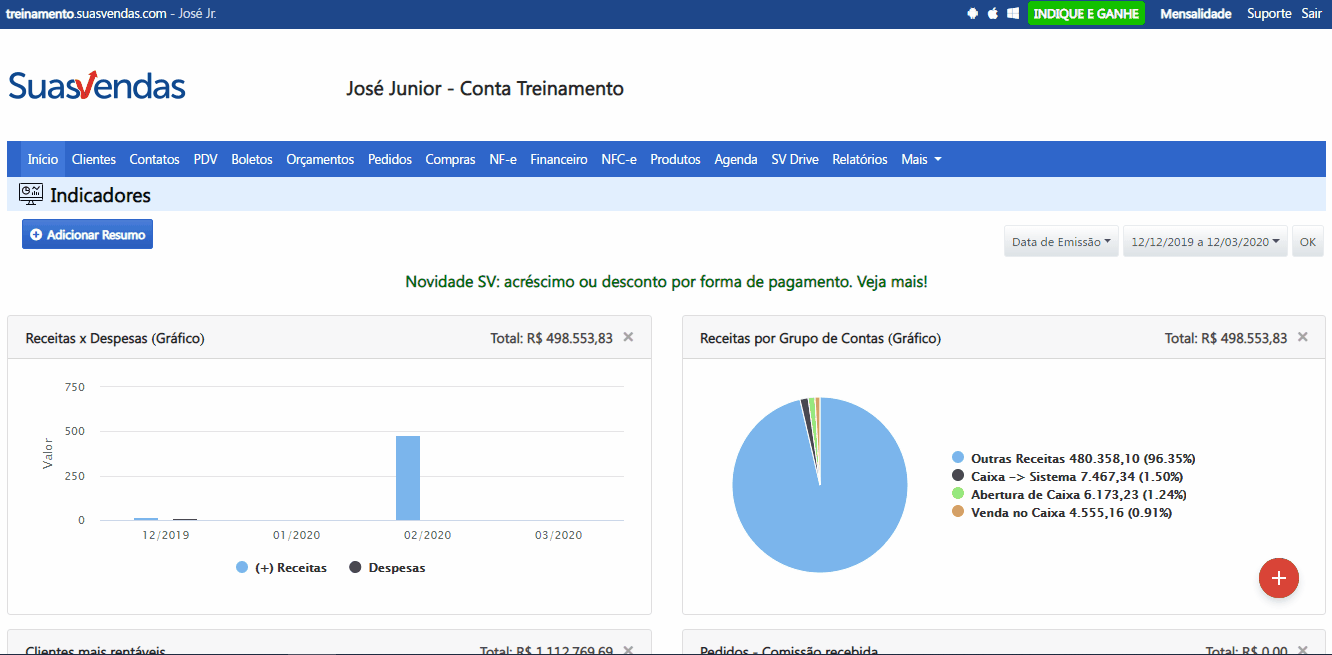Click the Adicionar Resumo button
The height and width of the screenshot is (655, 1332).
[x=87, y=234]
